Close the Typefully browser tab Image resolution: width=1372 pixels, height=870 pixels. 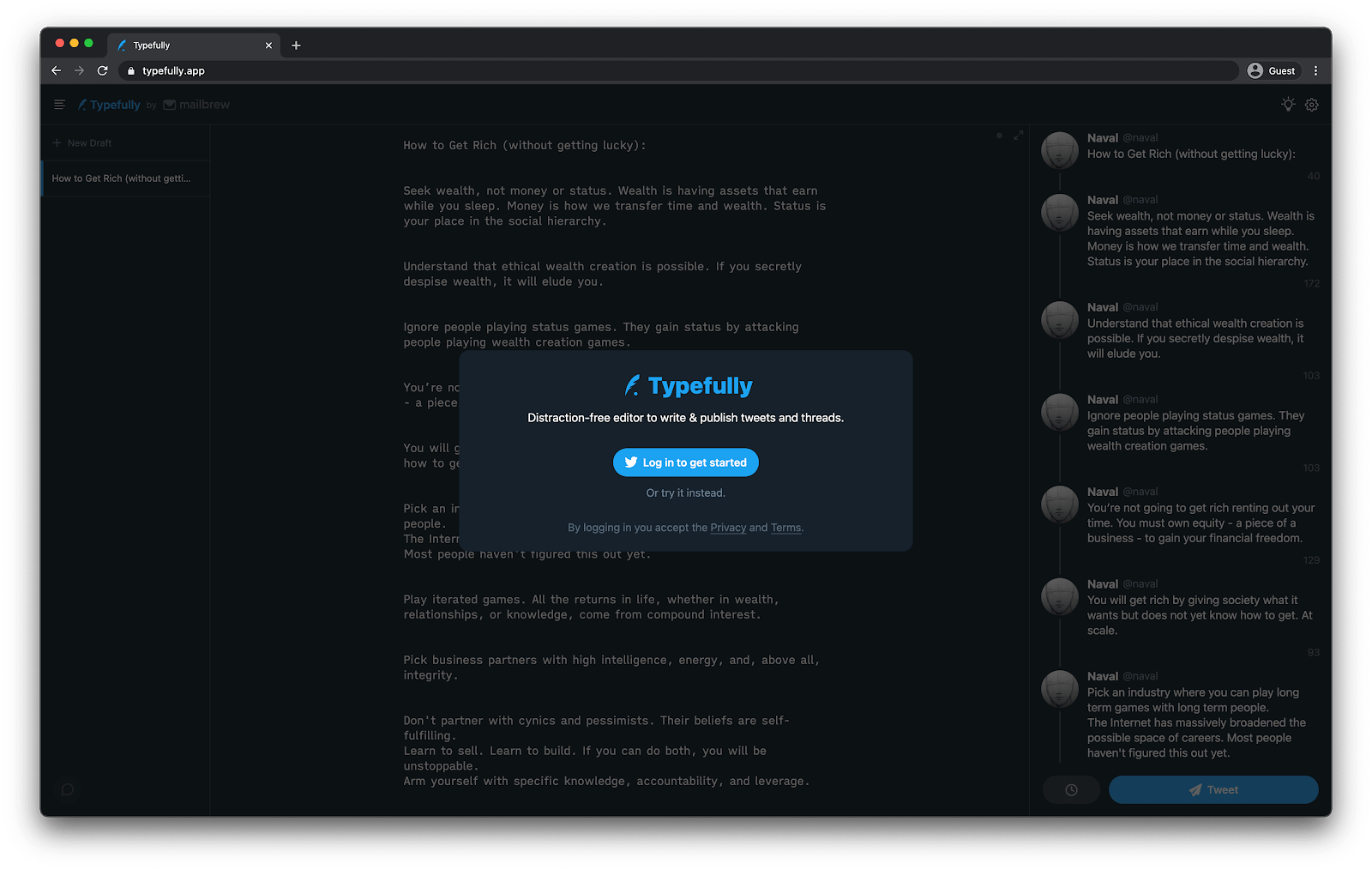pyautogui.click(x=268, y=45)
